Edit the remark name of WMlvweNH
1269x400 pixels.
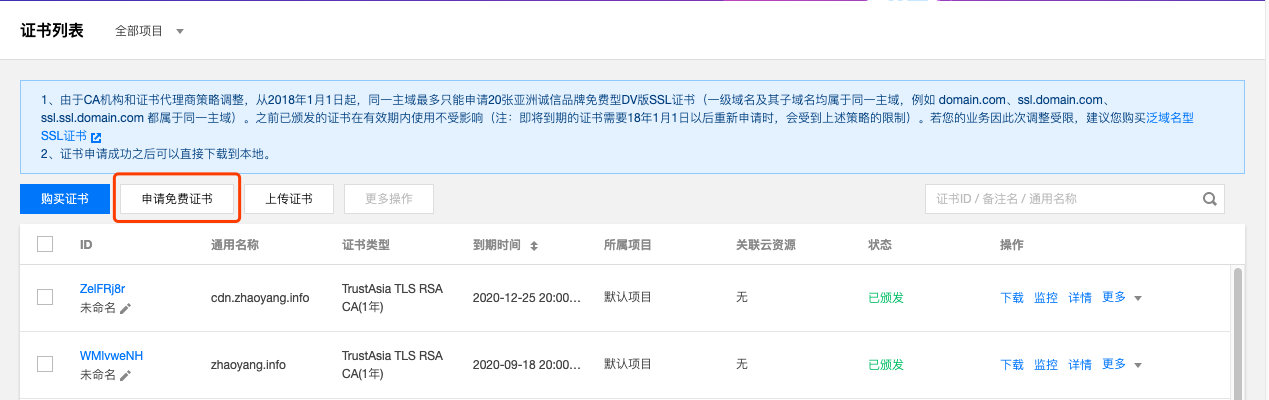125,376
